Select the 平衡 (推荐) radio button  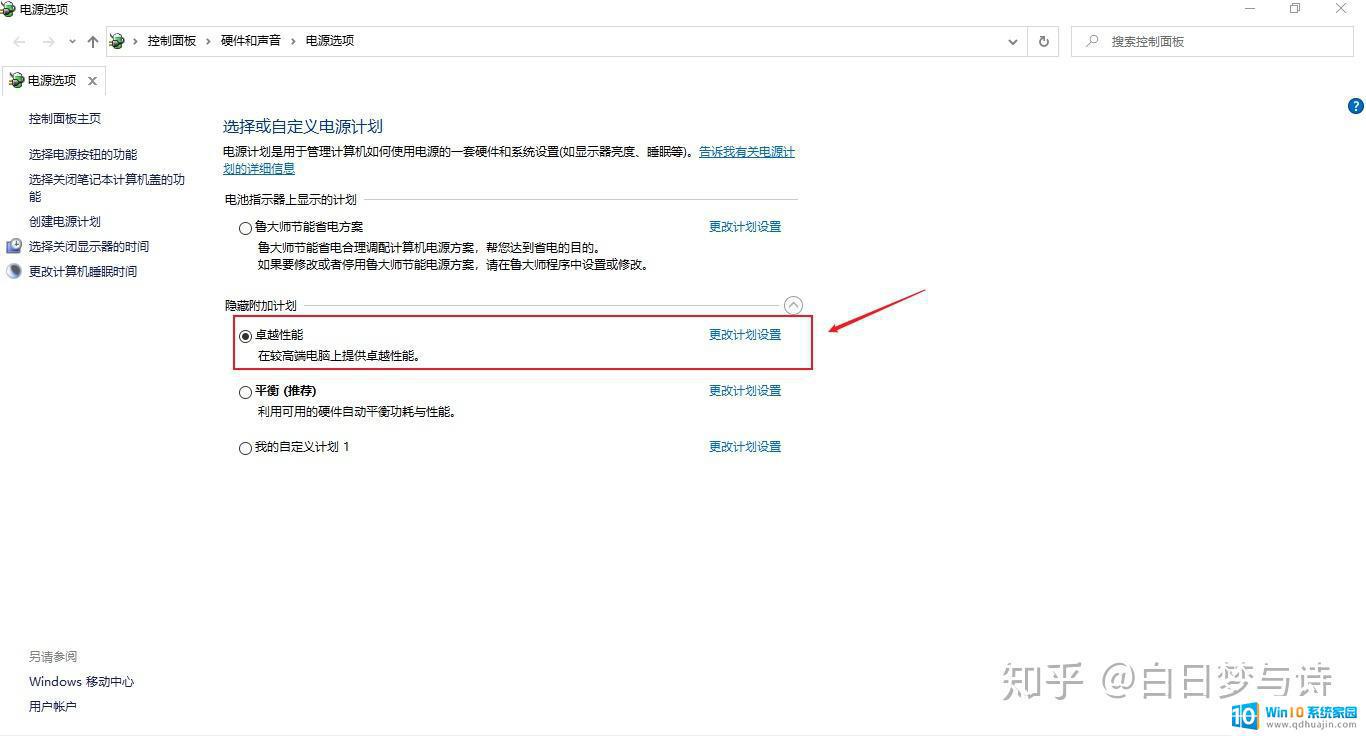click(x=245, y=392)
